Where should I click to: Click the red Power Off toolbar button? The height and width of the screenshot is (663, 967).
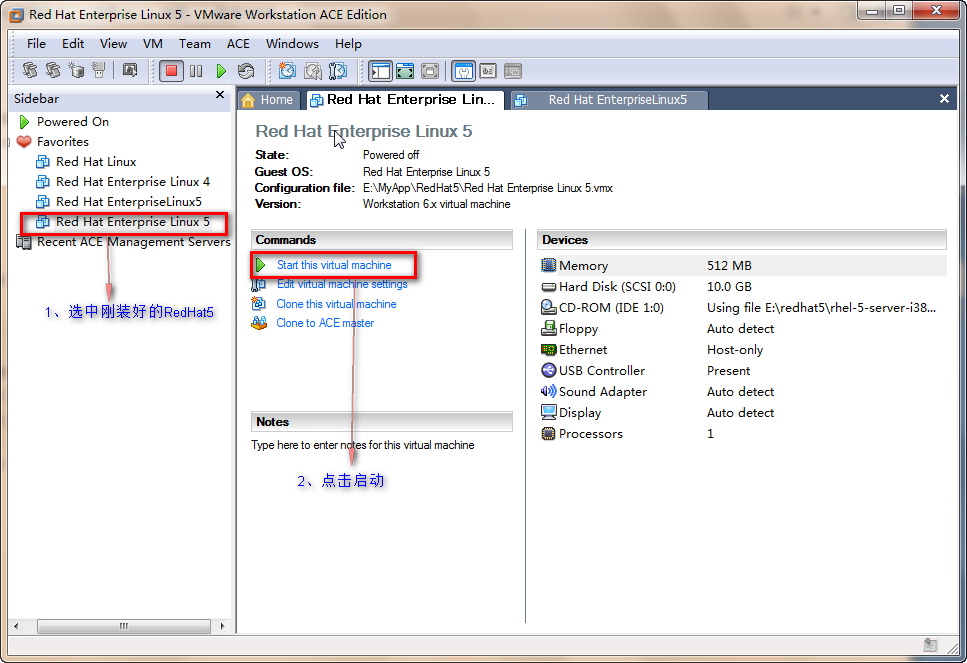(171, 71)
